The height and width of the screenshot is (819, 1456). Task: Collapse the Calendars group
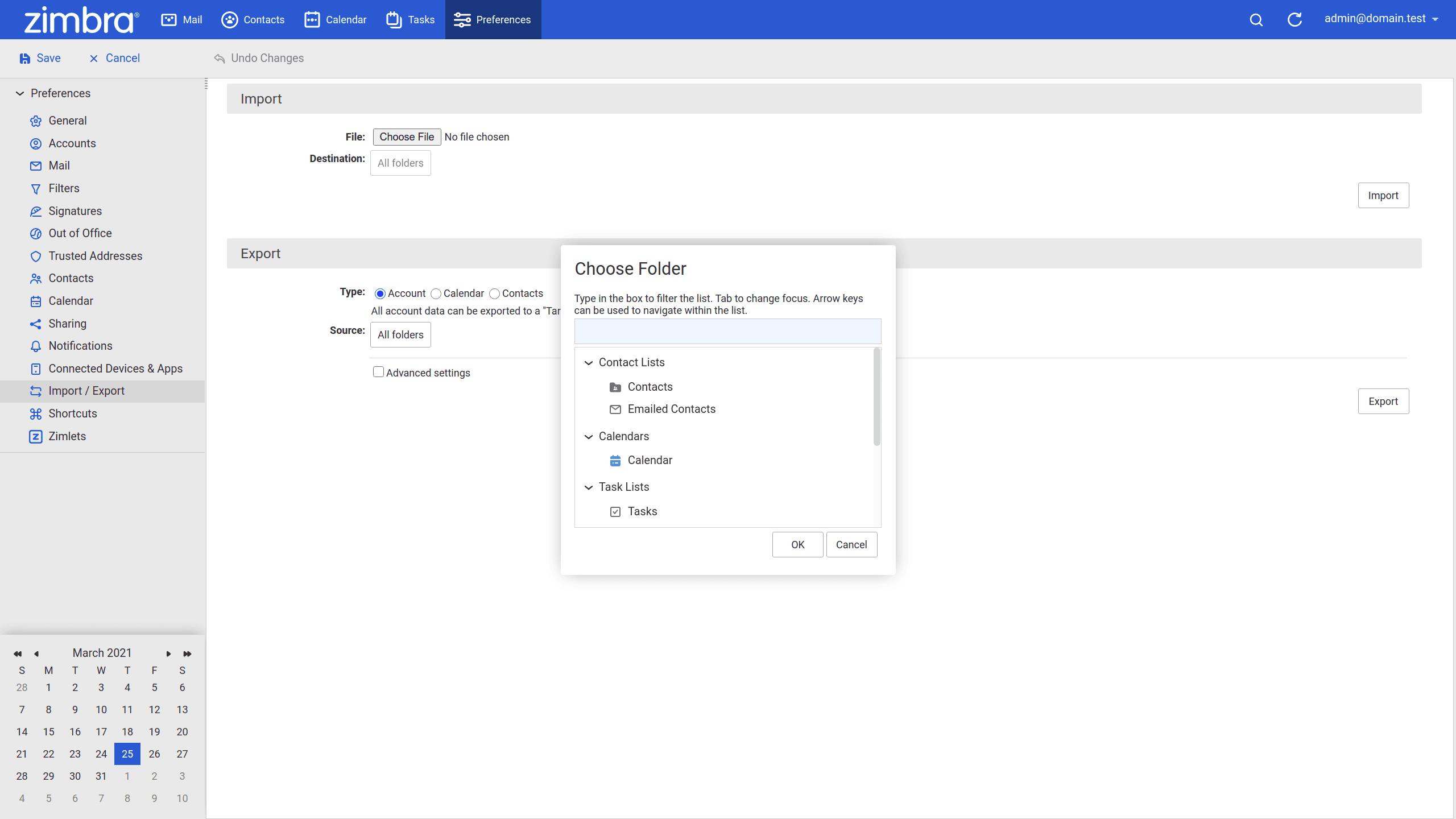(x=589, y=437)
